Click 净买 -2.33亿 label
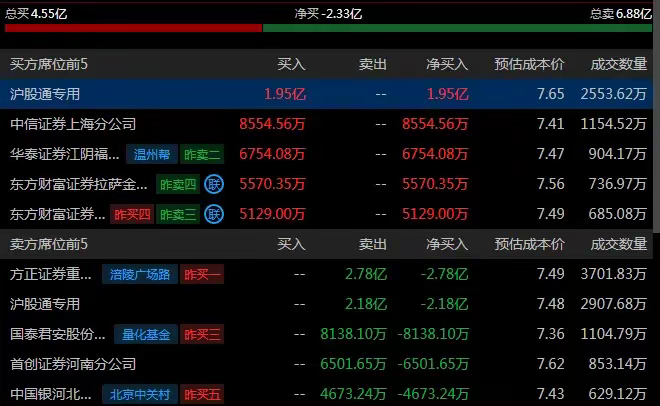 (x=328, y=14)
